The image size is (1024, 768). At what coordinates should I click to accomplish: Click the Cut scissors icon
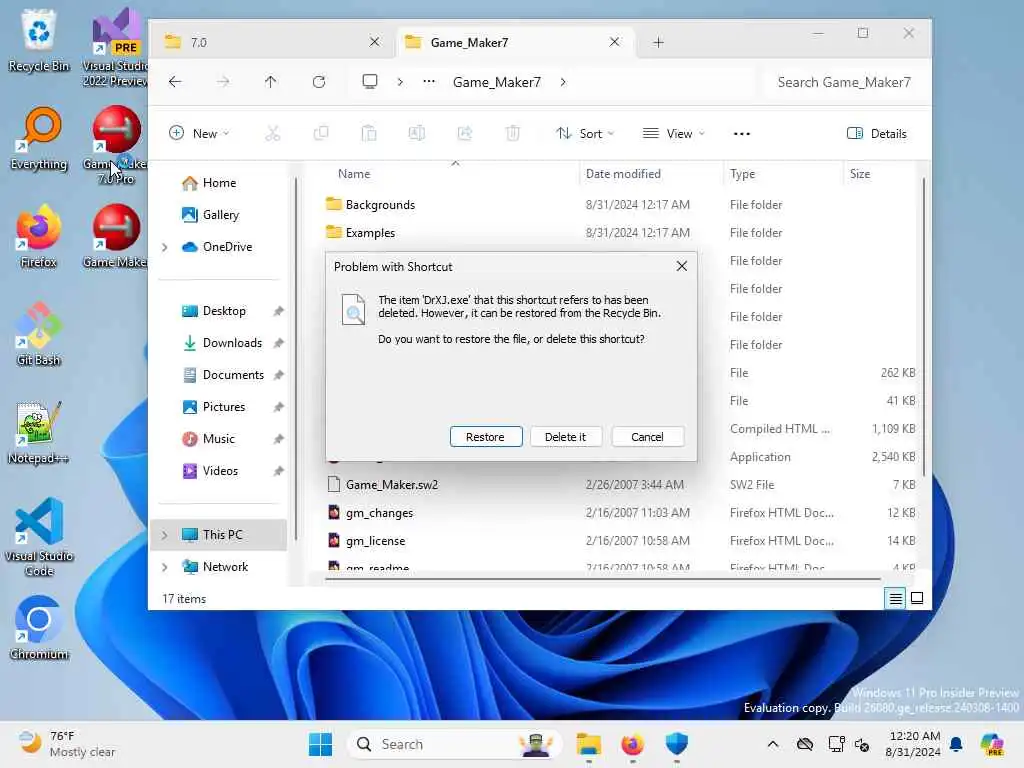(x=272, y=134)
